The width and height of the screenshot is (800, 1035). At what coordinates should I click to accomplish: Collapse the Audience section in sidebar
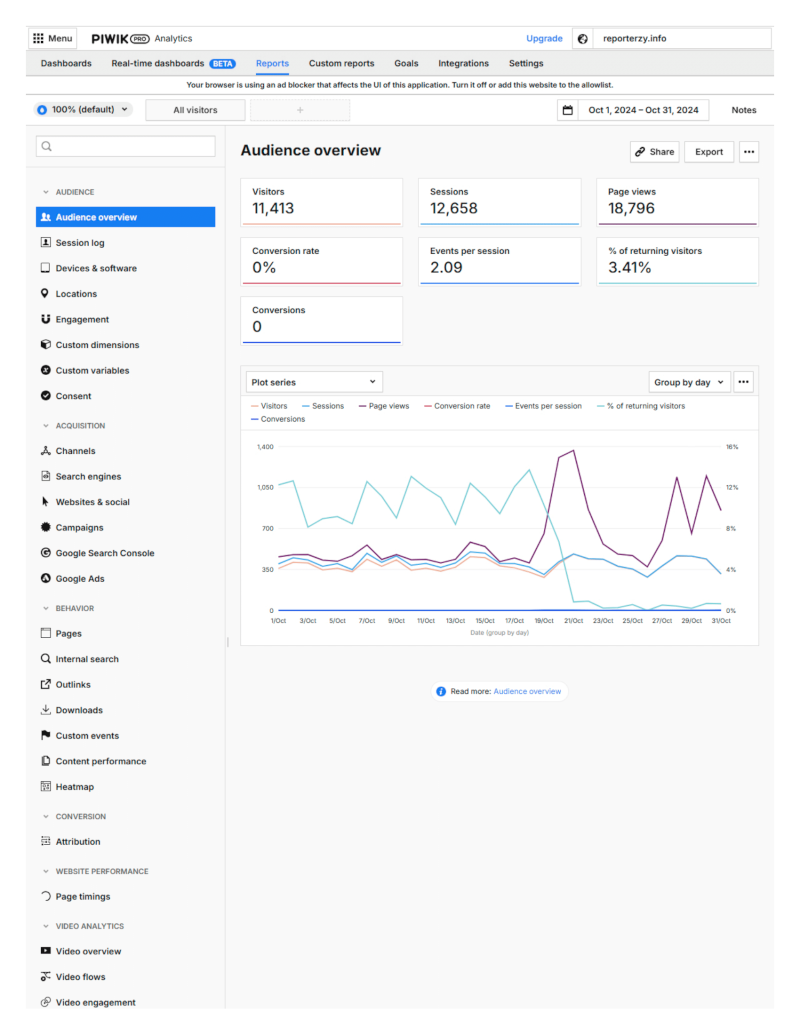click(x=45, y=192)
